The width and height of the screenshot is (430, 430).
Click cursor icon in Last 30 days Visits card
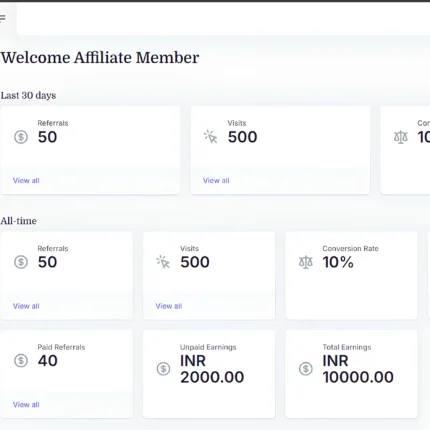pyautogui.click(x=210, y=136)
